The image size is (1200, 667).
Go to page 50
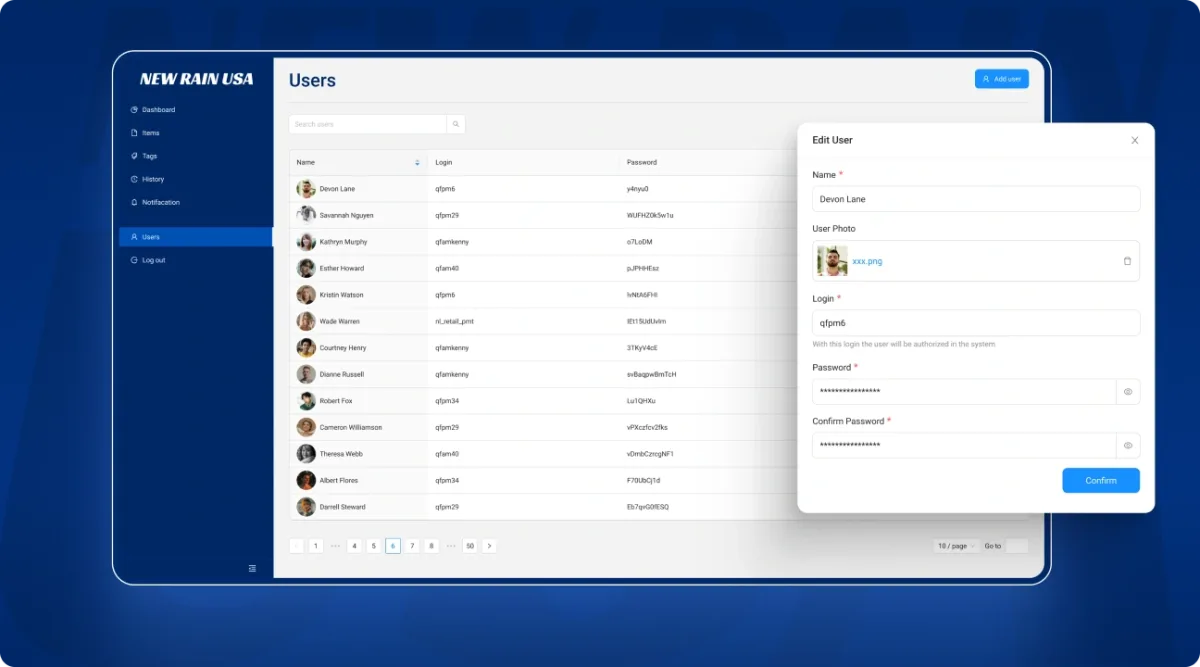[470, 546]
